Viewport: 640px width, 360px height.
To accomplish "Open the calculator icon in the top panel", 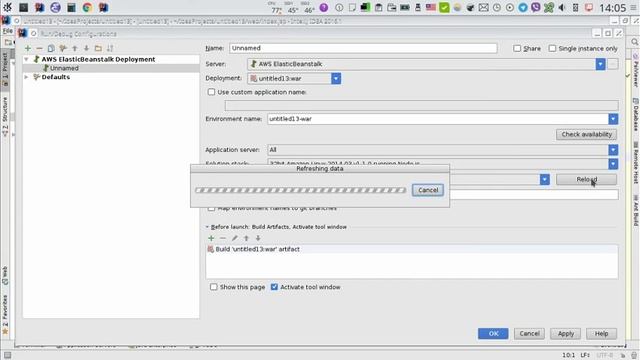I will point(71,7).
